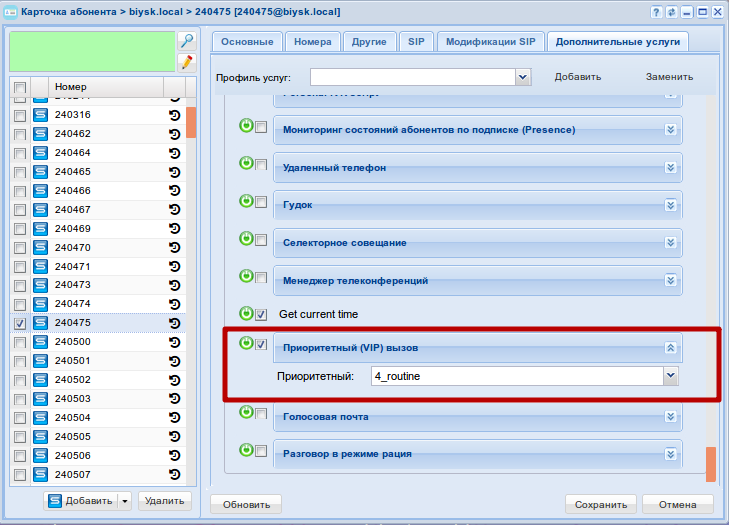Toggle the select-all checkbox in Номер header

pyautogui.click(x=20, y=87)
